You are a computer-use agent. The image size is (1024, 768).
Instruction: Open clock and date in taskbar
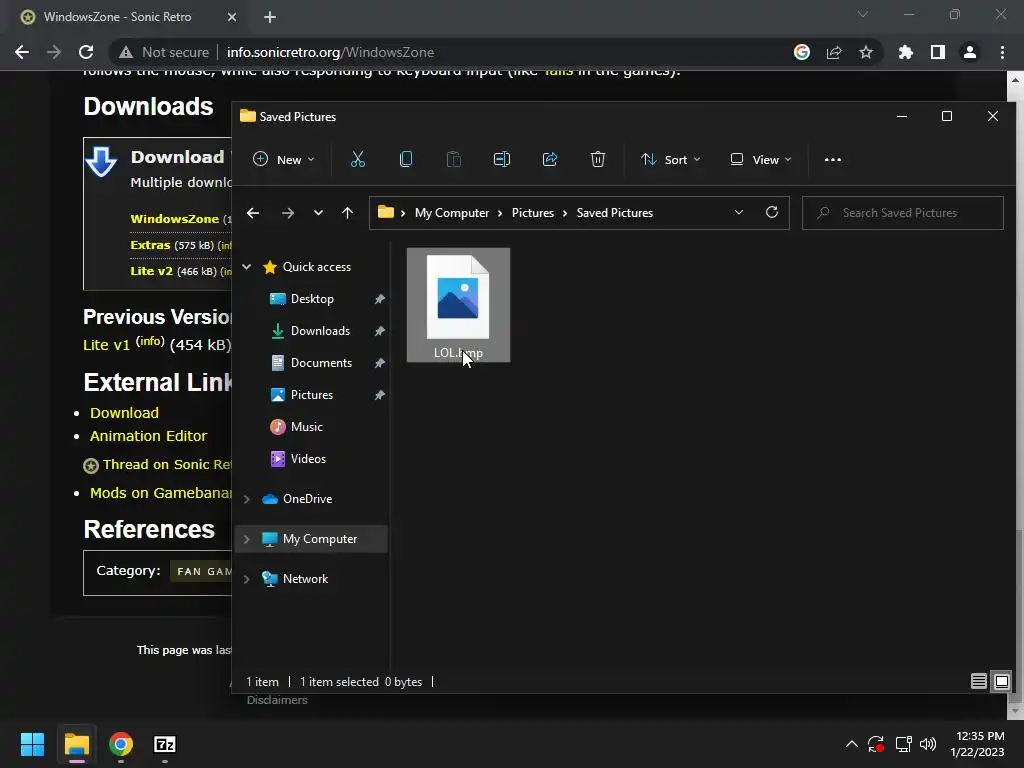978,744
